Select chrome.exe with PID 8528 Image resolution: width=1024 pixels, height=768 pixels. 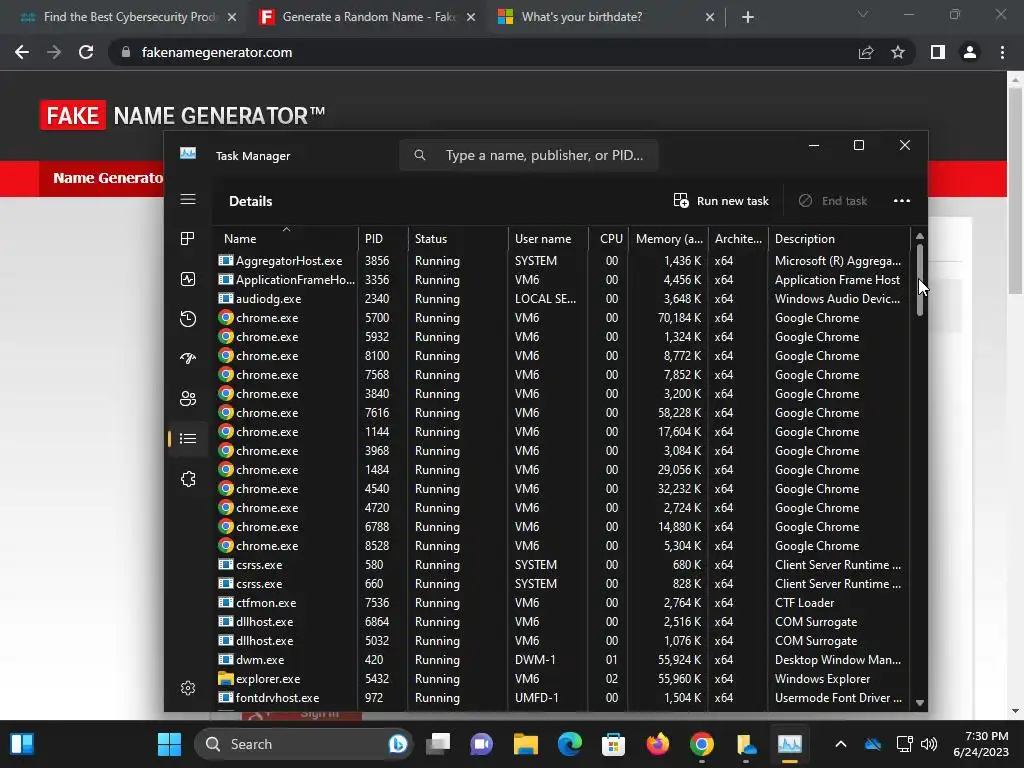coord(562,545)
